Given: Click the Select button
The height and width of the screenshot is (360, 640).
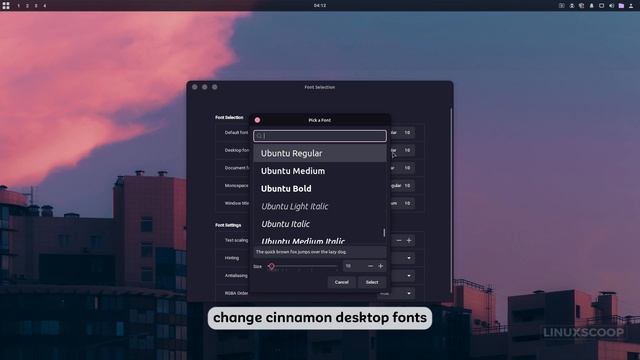Looking at the screenshot, I should (x=372, y=282).
